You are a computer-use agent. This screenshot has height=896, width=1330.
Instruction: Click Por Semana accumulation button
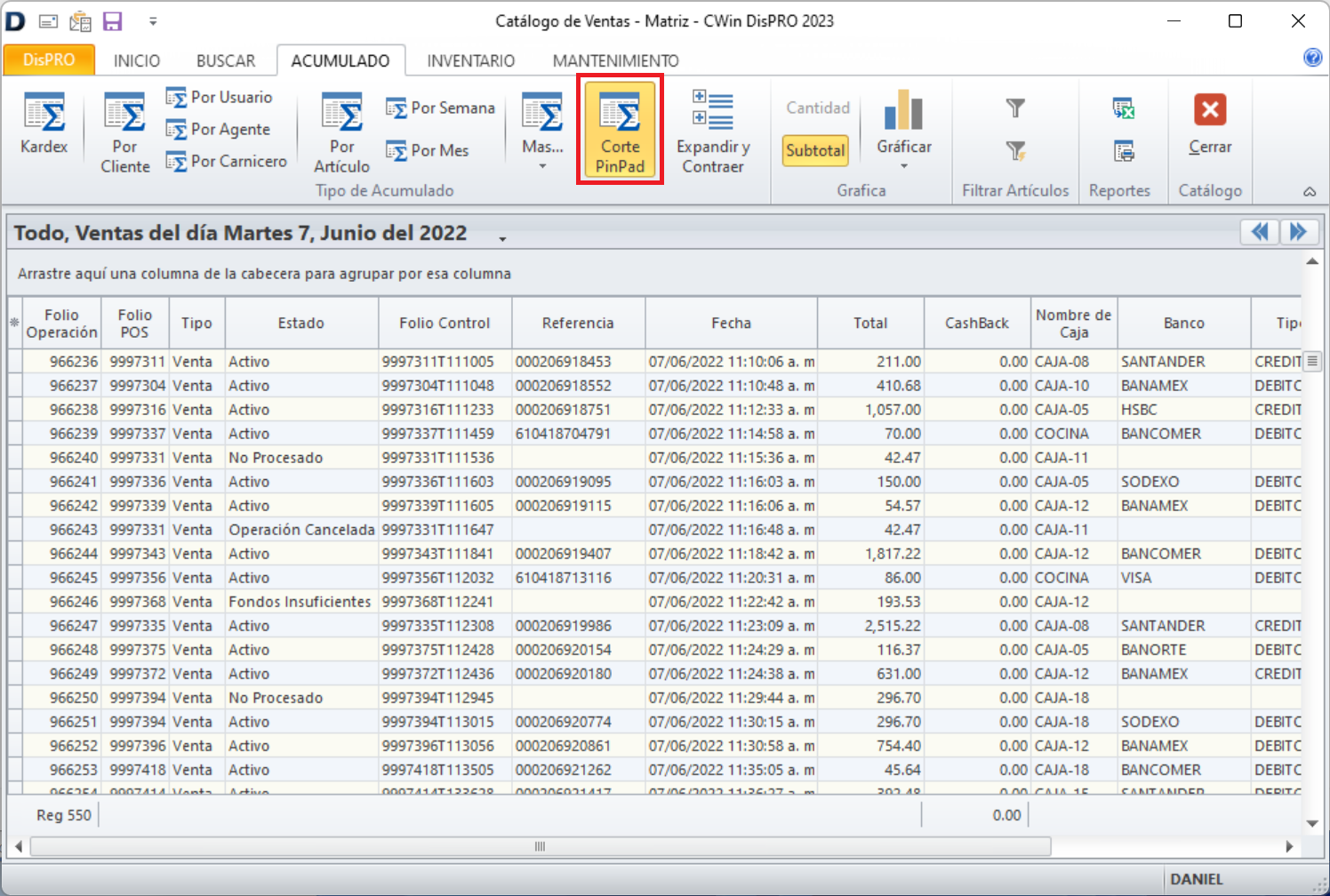click(441, 108)
